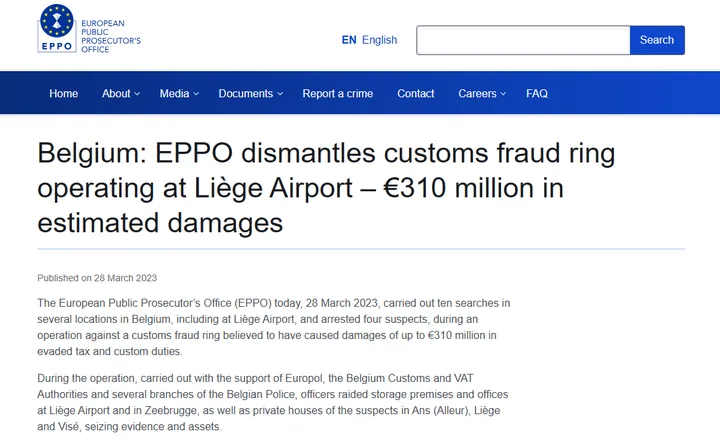
Task: Open the Contact page
Action: coord(416,93)
